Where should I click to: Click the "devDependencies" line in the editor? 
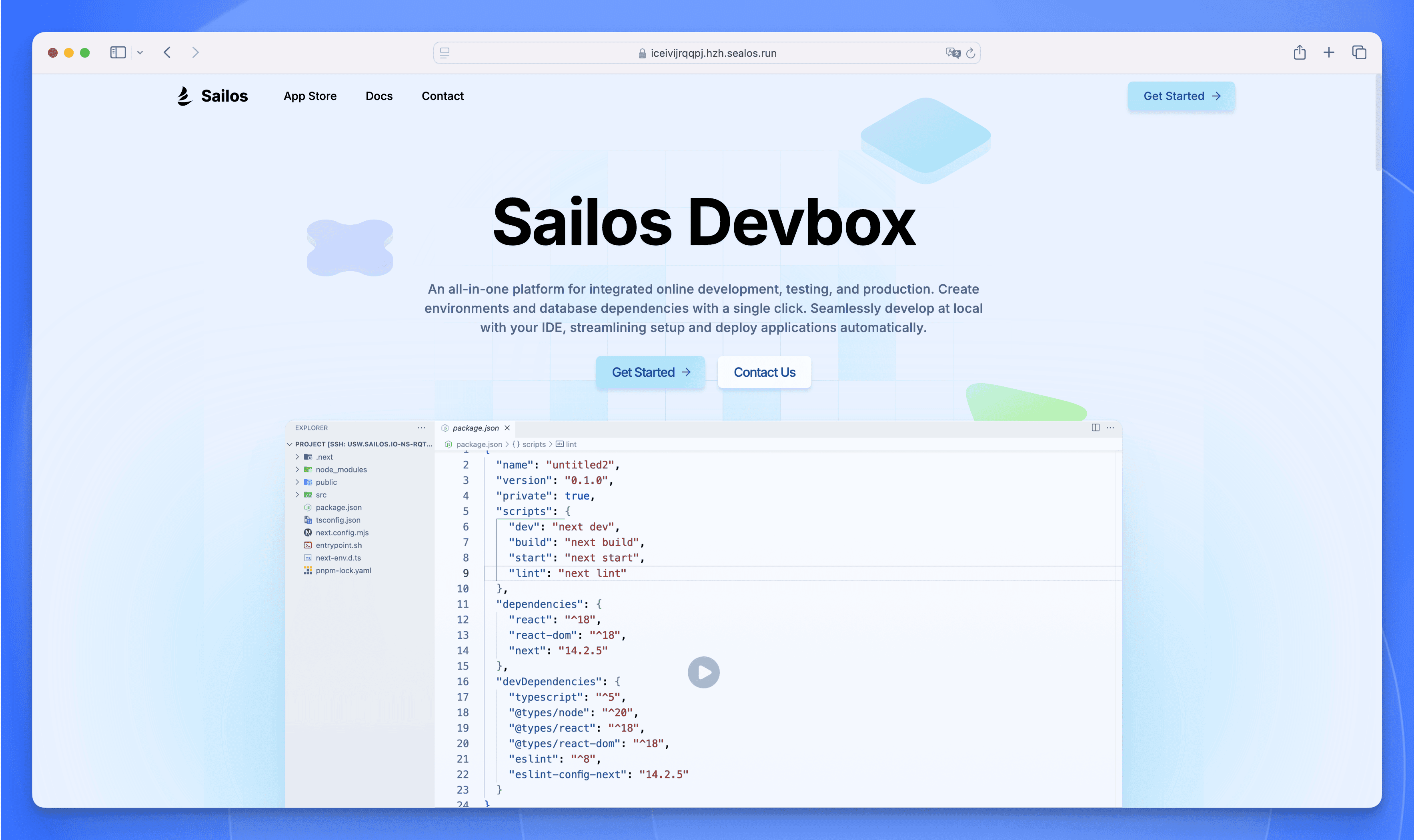click(x=558, y=682)
